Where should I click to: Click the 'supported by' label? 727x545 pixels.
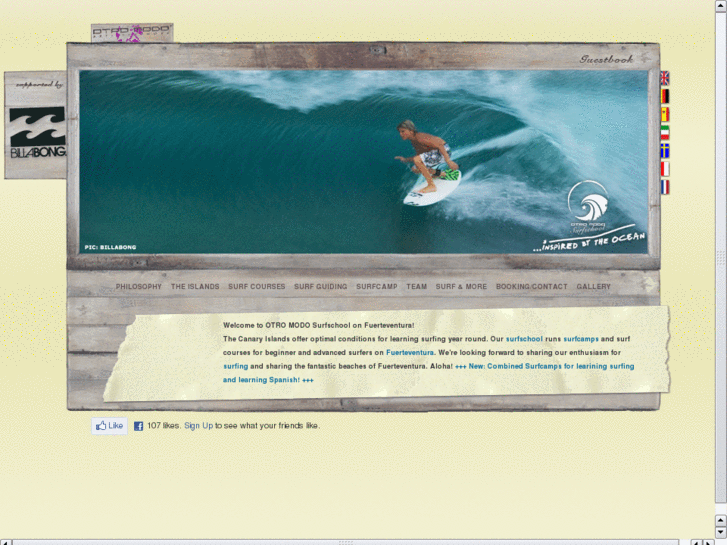[39, 85]
